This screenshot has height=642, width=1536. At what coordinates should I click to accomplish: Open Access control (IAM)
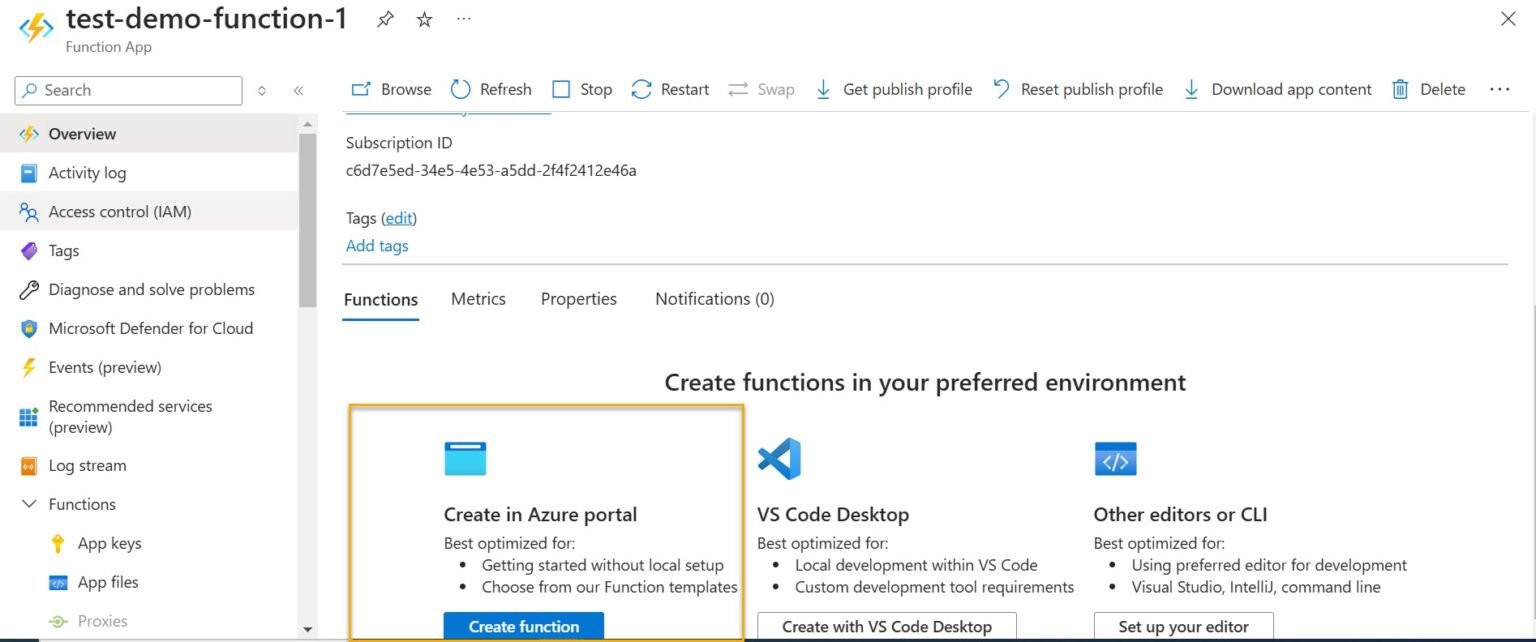coord(150,212)
